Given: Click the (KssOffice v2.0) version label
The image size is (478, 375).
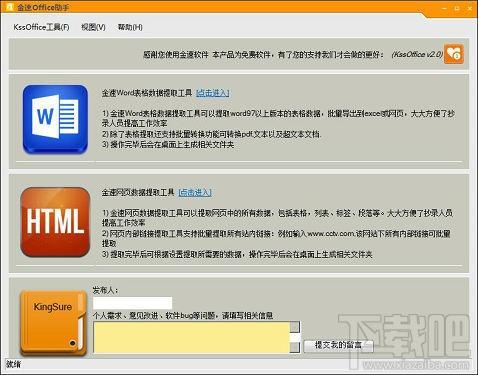Looking at the screenshot, I should (417, 54).
